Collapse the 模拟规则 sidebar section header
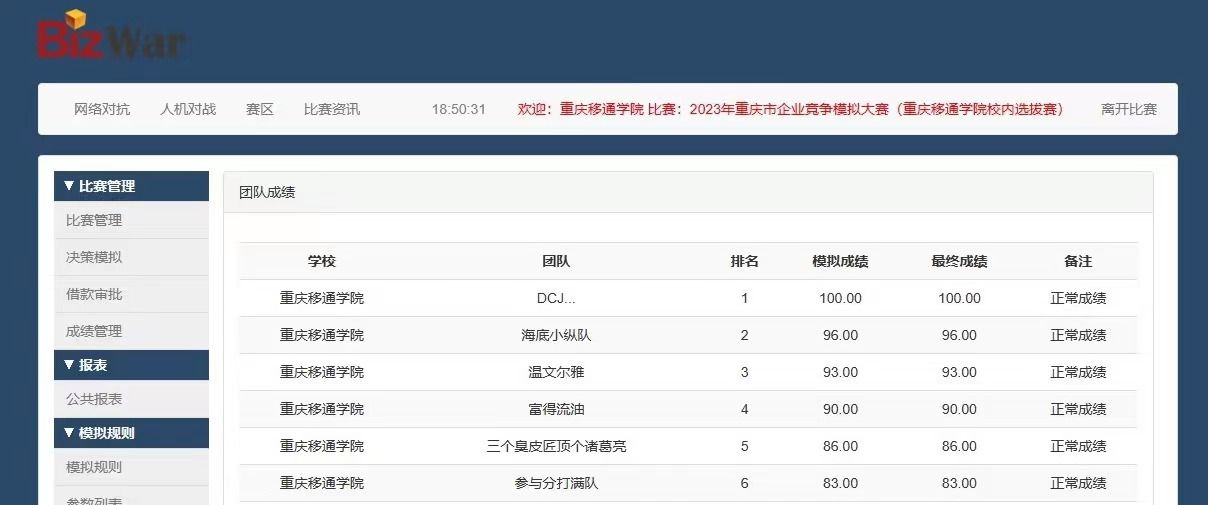The image size is (1208, 505). click(131, 433)
